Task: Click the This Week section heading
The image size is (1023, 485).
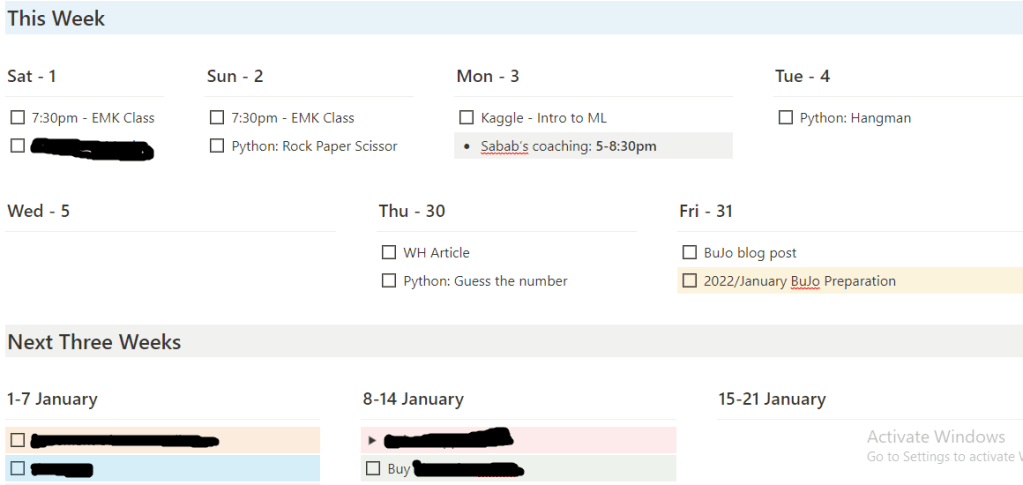Action: click(x=56, y=18)
